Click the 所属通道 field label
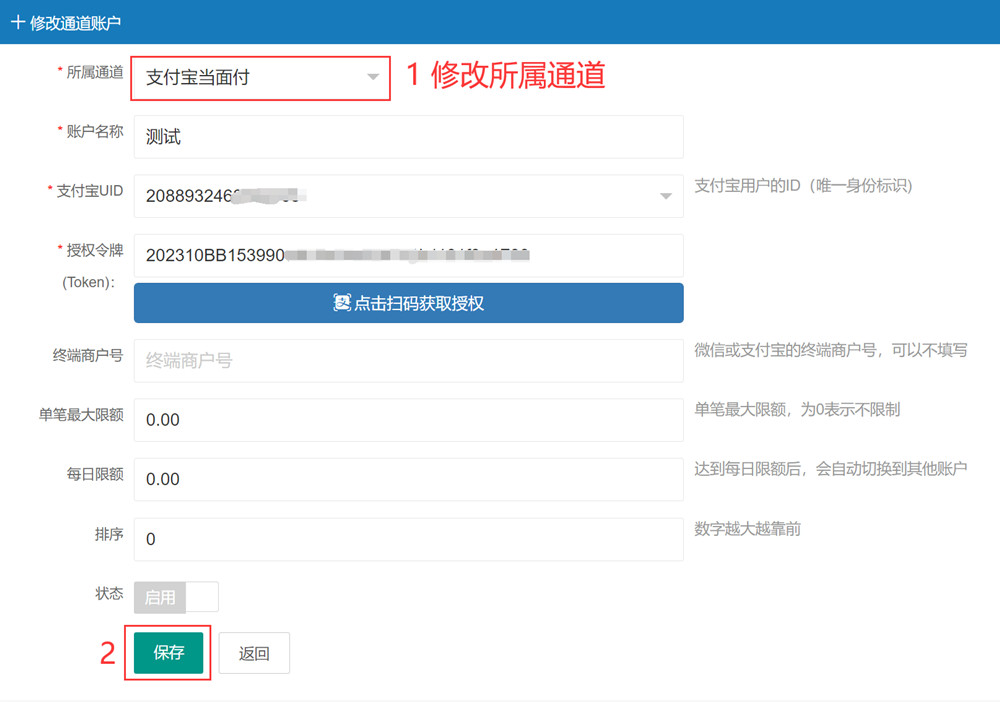1000x702 pixels. [x=95, y=72]
